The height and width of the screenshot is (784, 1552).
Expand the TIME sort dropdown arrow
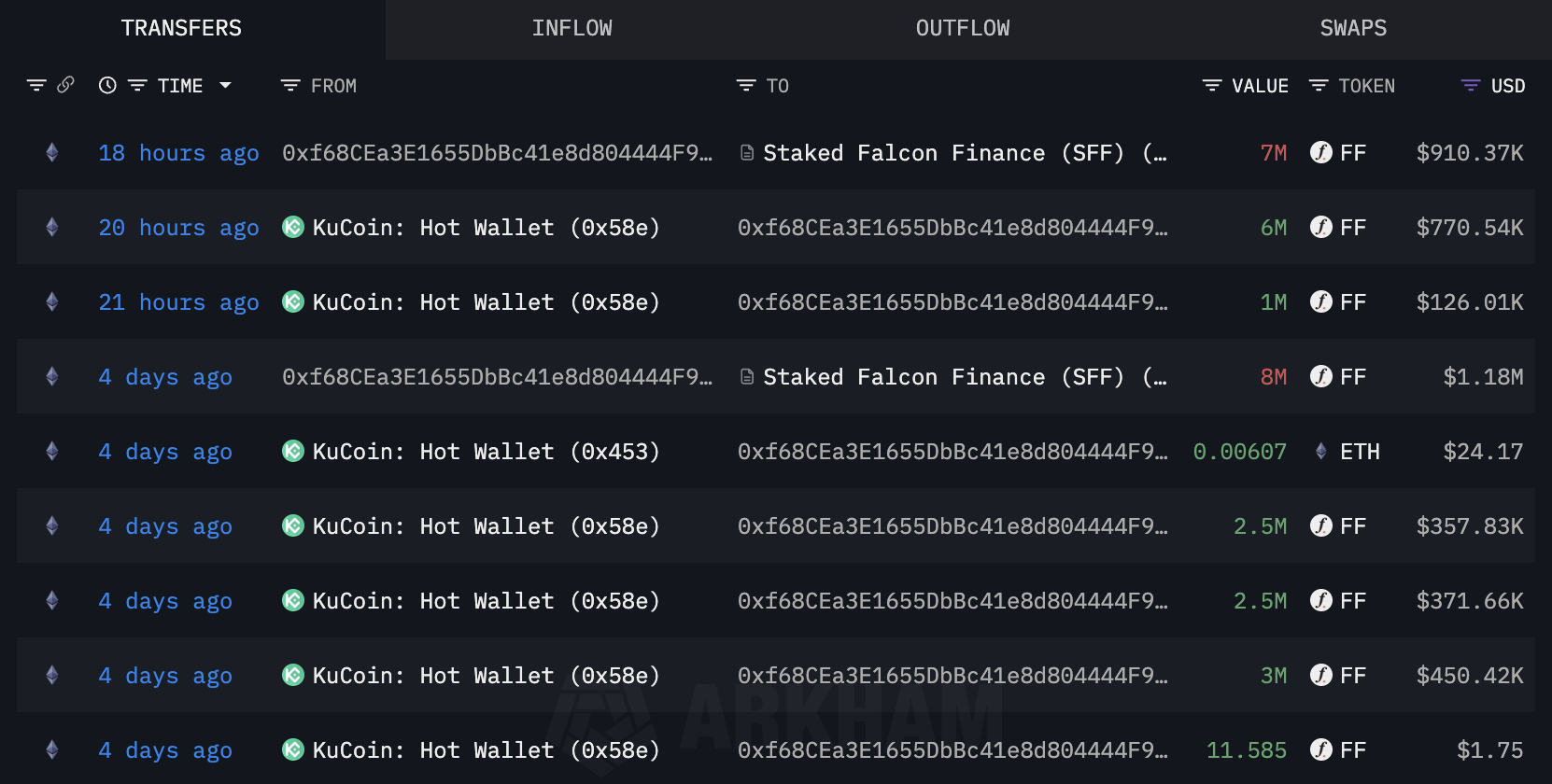click(225, 85)
